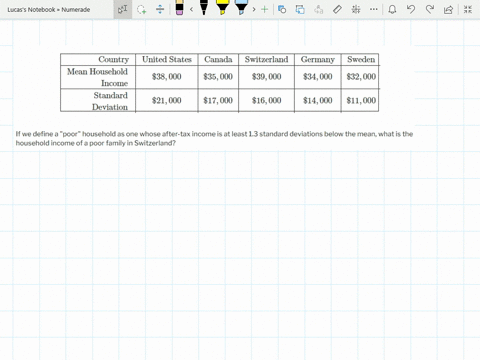
Task: Select the text/object selection tool
Action: tap(122, 9)
